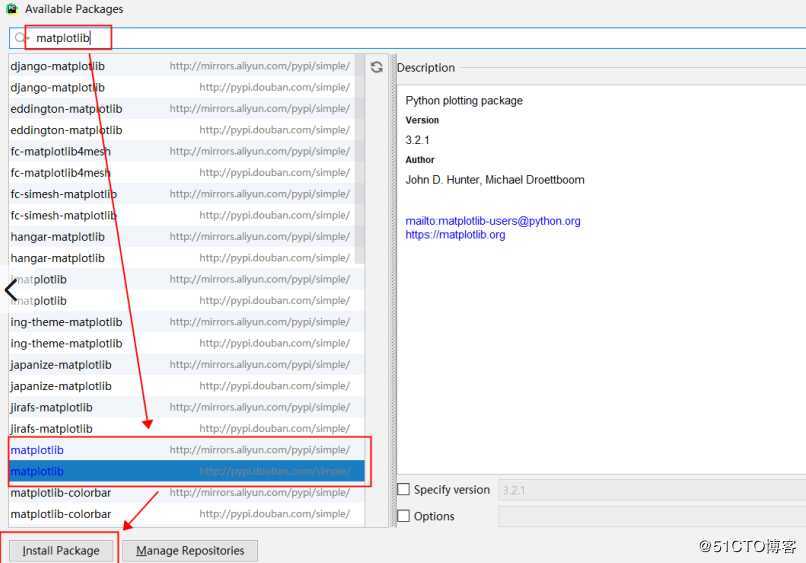Select the highlighted matplotlib douban row
The image size is (806, 563).
186,471
